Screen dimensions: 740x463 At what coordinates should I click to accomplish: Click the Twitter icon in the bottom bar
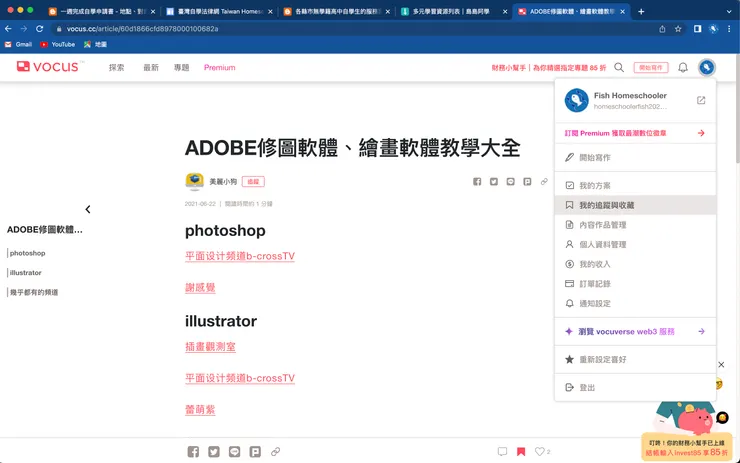tap(214, 452)
